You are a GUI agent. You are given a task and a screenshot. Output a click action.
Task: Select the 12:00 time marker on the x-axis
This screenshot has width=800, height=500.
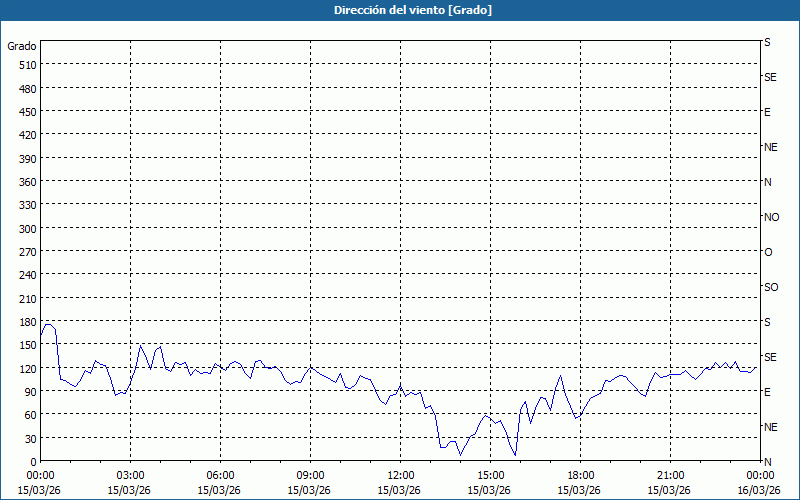click(x=400, y=475)
